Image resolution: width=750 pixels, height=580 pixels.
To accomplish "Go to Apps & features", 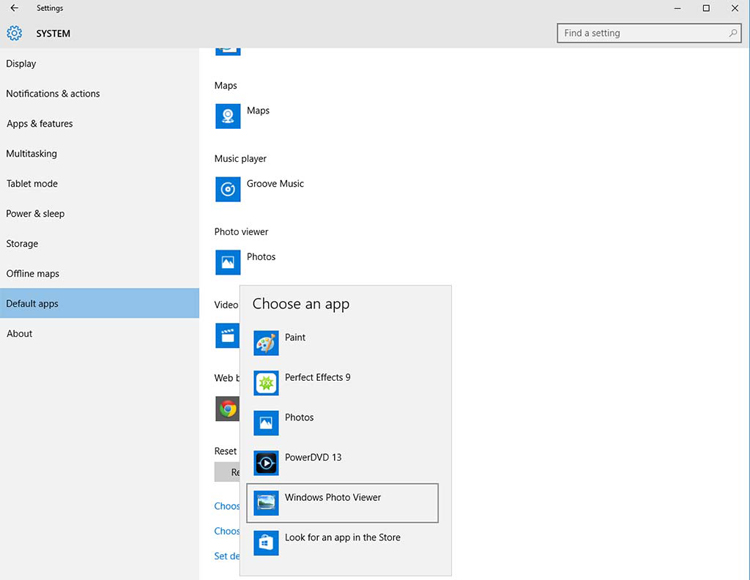I will click(99, 123).
